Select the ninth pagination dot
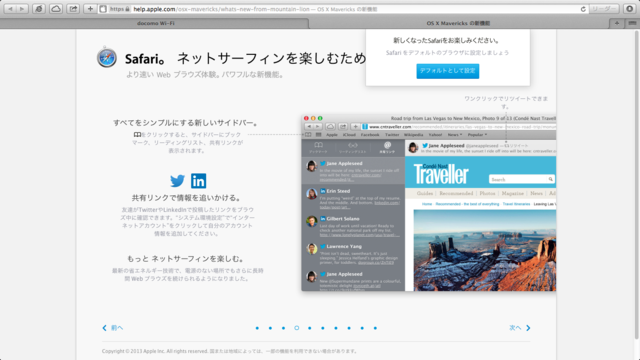This screenshot has width=640, height=360. pos(362,328)
